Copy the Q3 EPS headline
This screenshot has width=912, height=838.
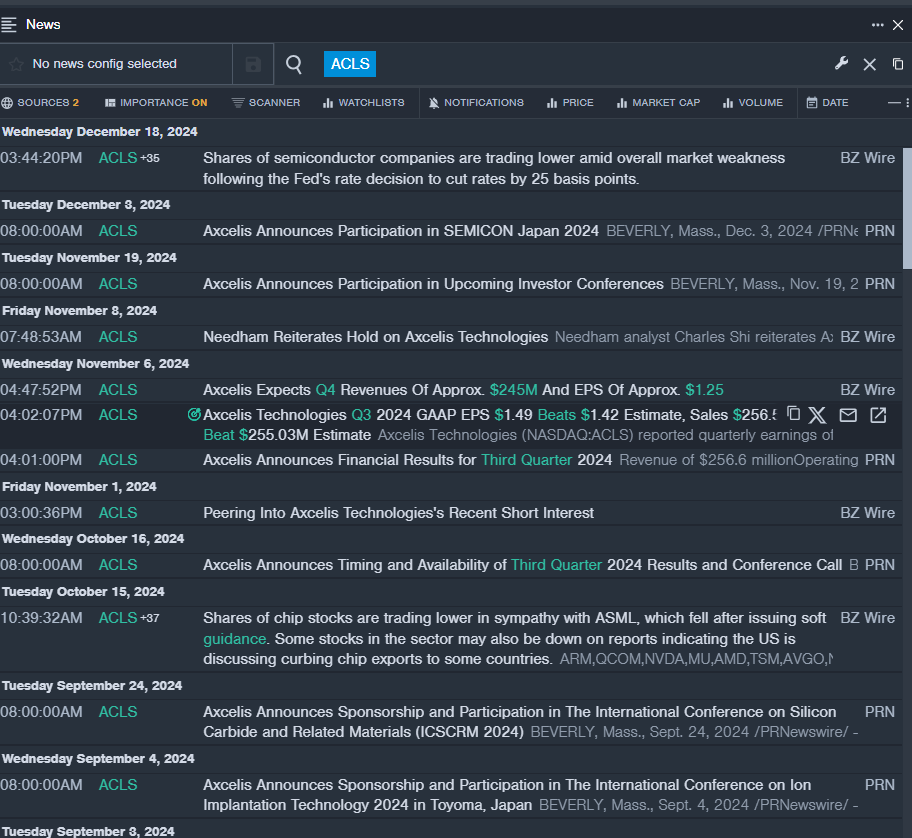(794, 414)
